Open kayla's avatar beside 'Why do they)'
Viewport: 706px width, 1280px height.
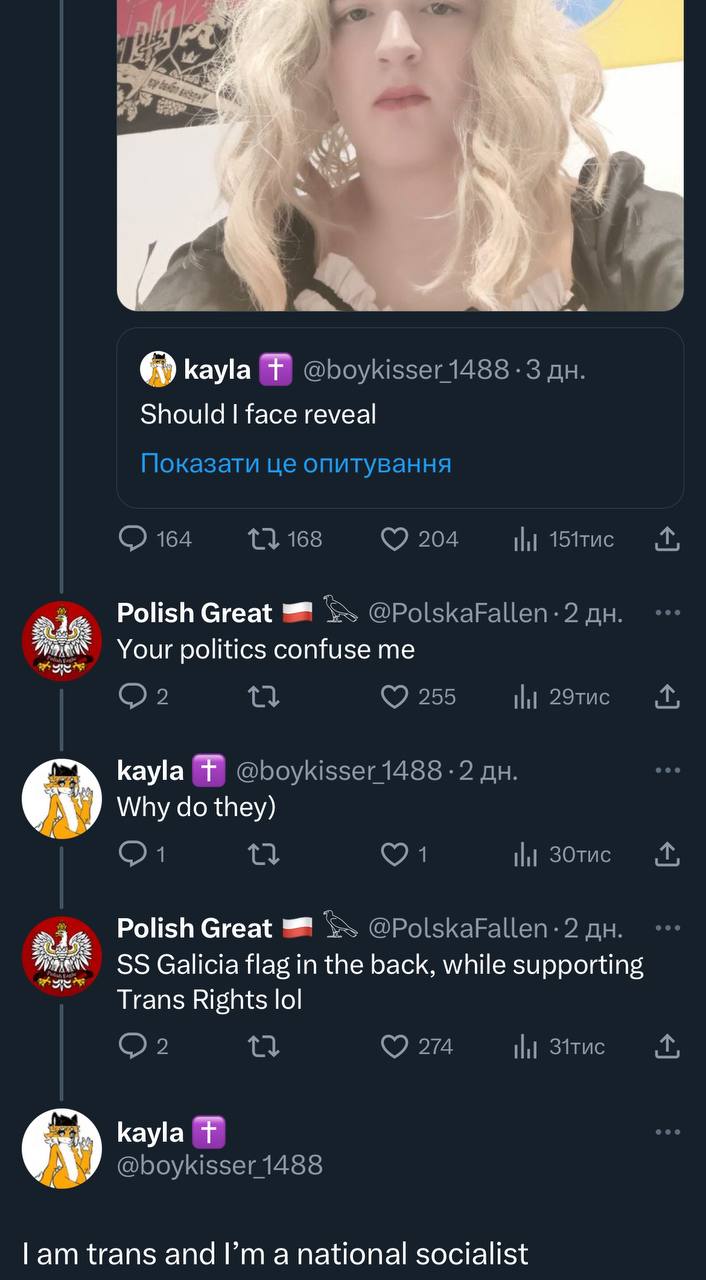62,798
